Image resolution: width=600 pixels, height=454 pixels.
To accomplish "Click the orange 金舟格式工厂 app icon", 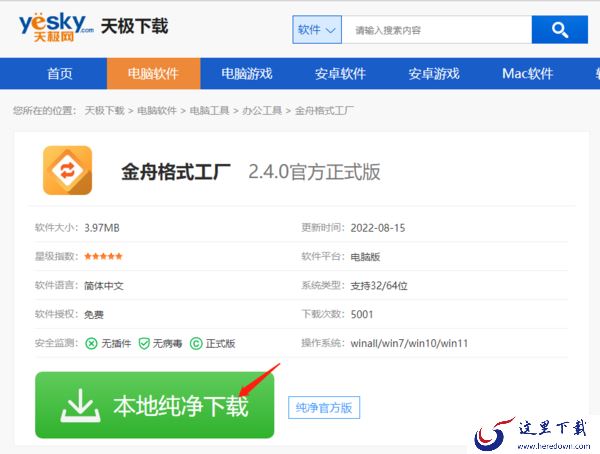I will [67, 170].
